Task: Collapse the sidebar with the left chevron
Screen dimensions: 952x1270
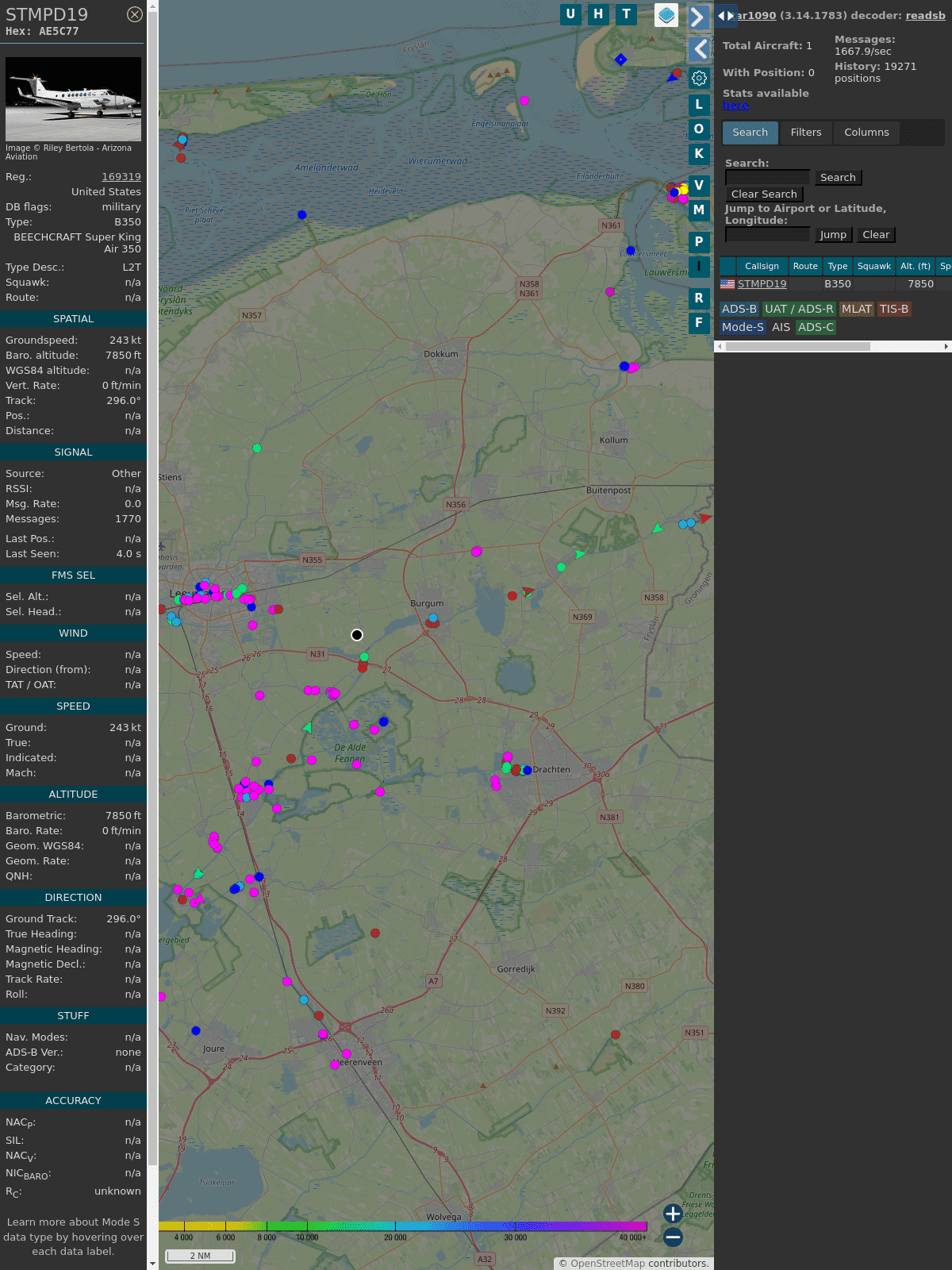Action: click(x=700, y=49)
